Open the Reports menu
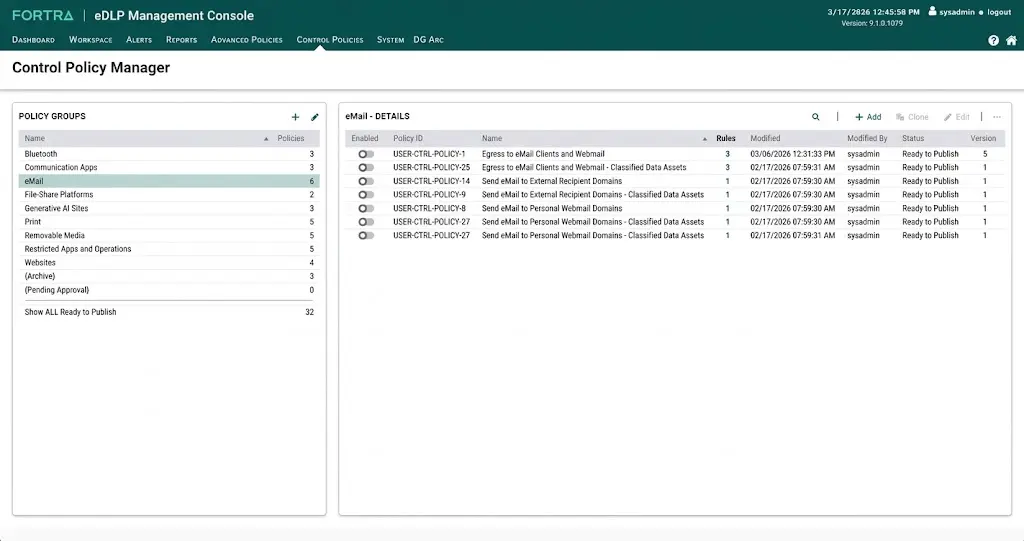The width and height of the screenshot is (1024, 541). (182, 40)
